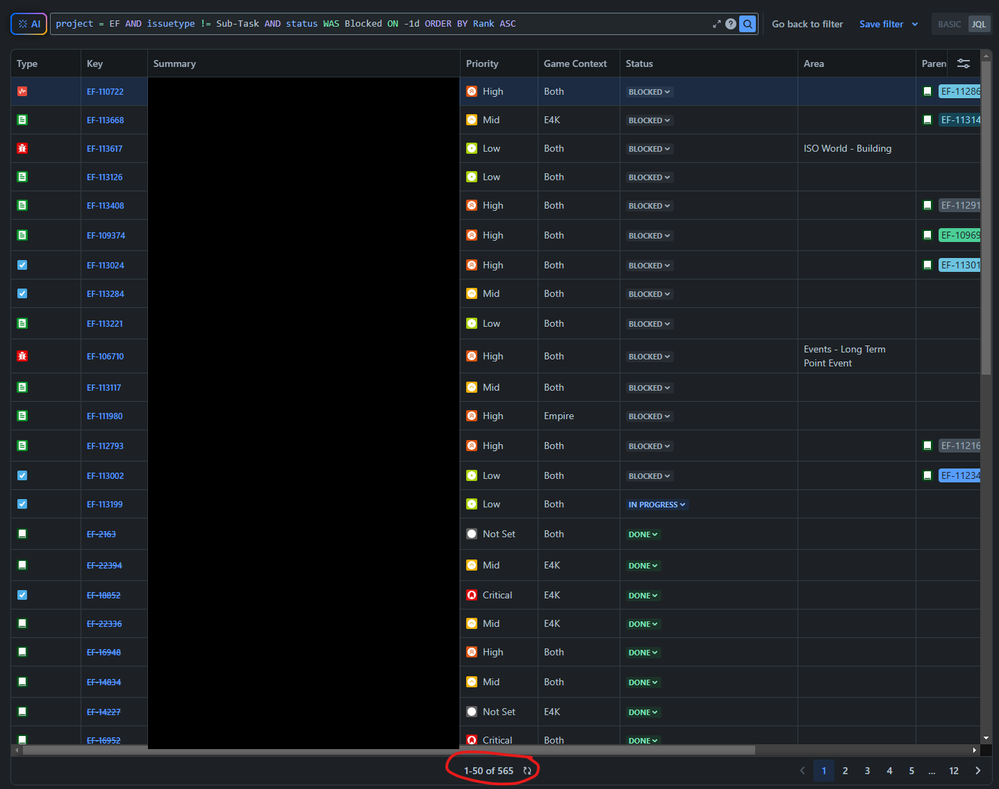
Task: Sort by the Summary column header
Action: click(x=175, y=64)
